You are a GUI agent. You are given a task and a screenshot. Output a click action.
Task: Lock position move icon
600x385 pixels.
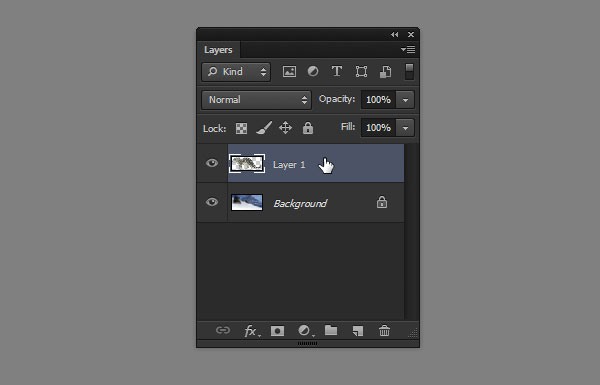pos(285,128)
